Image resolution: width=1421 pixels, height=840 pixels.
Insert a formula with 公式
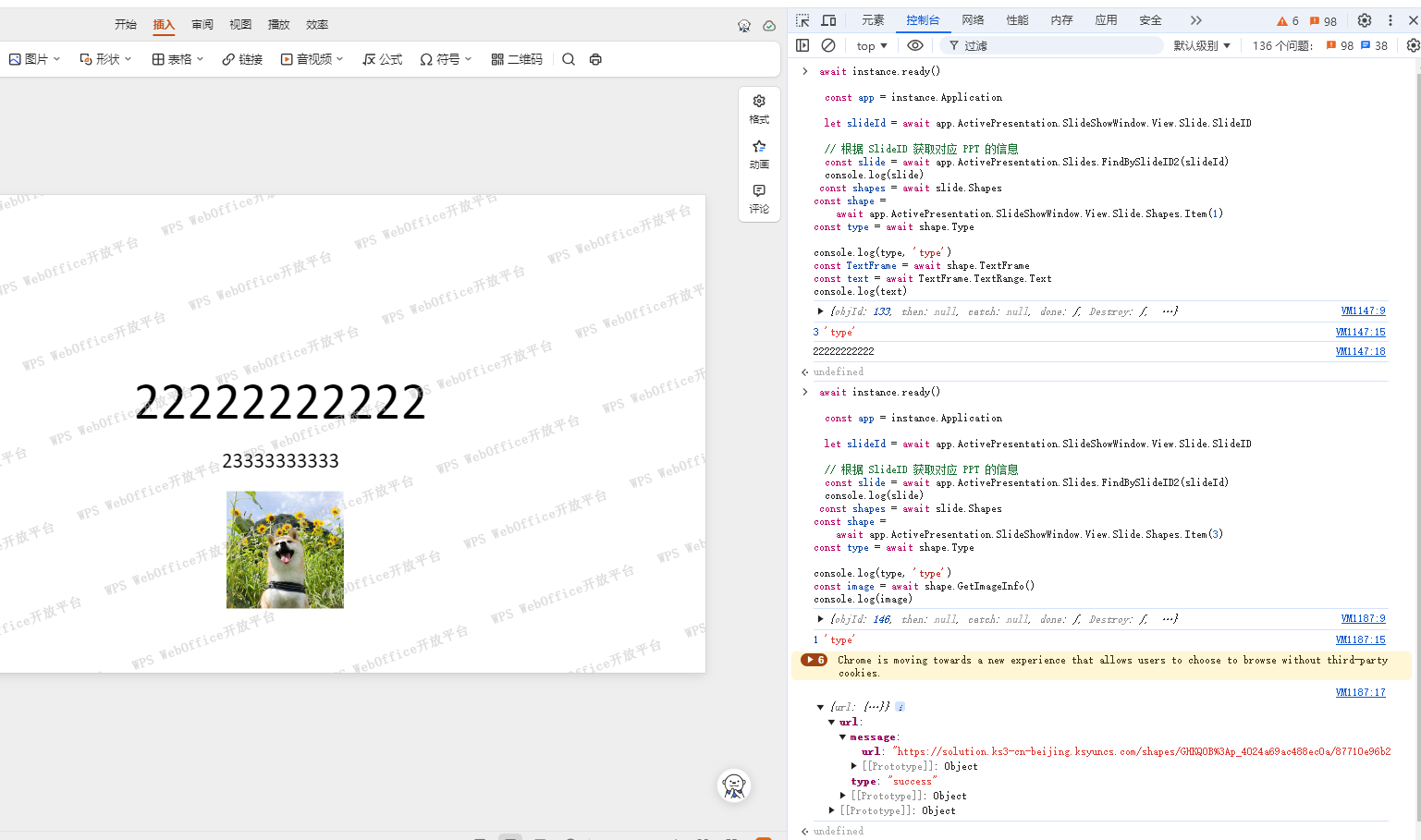pyautogui.click(x=383, y=59)
